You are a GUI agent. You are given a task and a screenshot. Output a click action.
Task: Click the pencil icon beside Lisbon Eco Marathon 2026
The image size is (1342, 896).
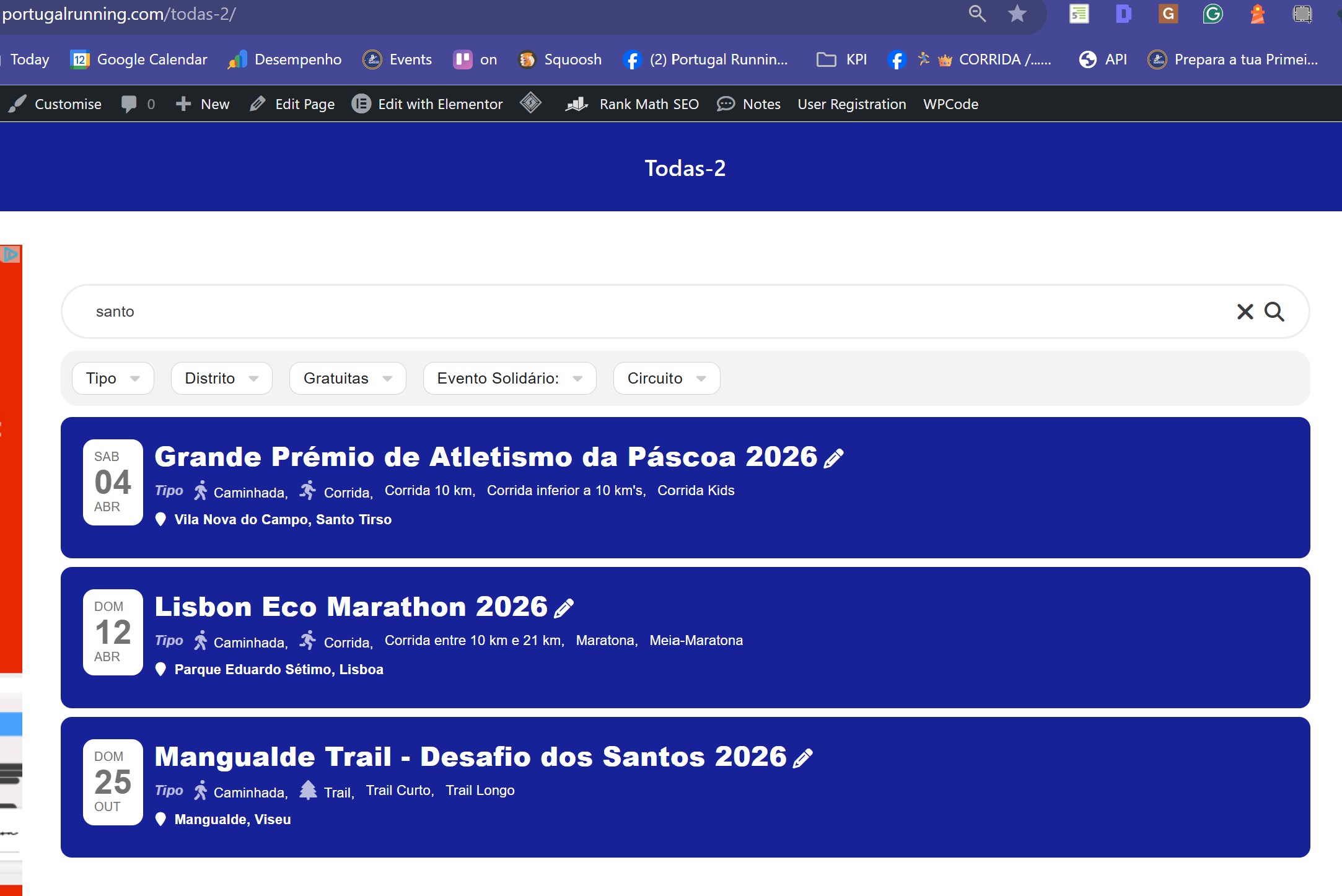point(563,608)
